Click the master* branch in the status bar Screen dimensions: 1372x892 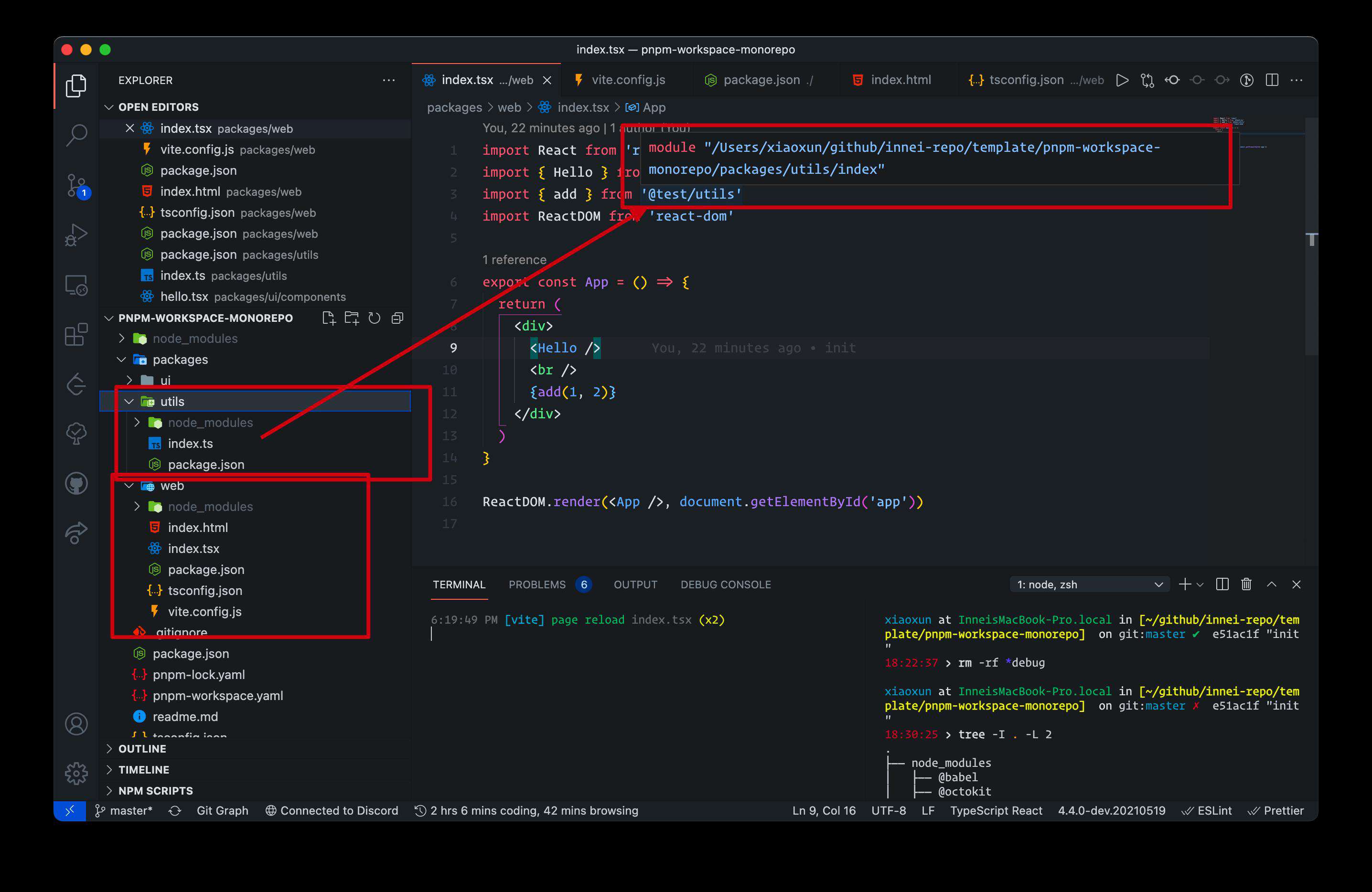pos(124,811)
